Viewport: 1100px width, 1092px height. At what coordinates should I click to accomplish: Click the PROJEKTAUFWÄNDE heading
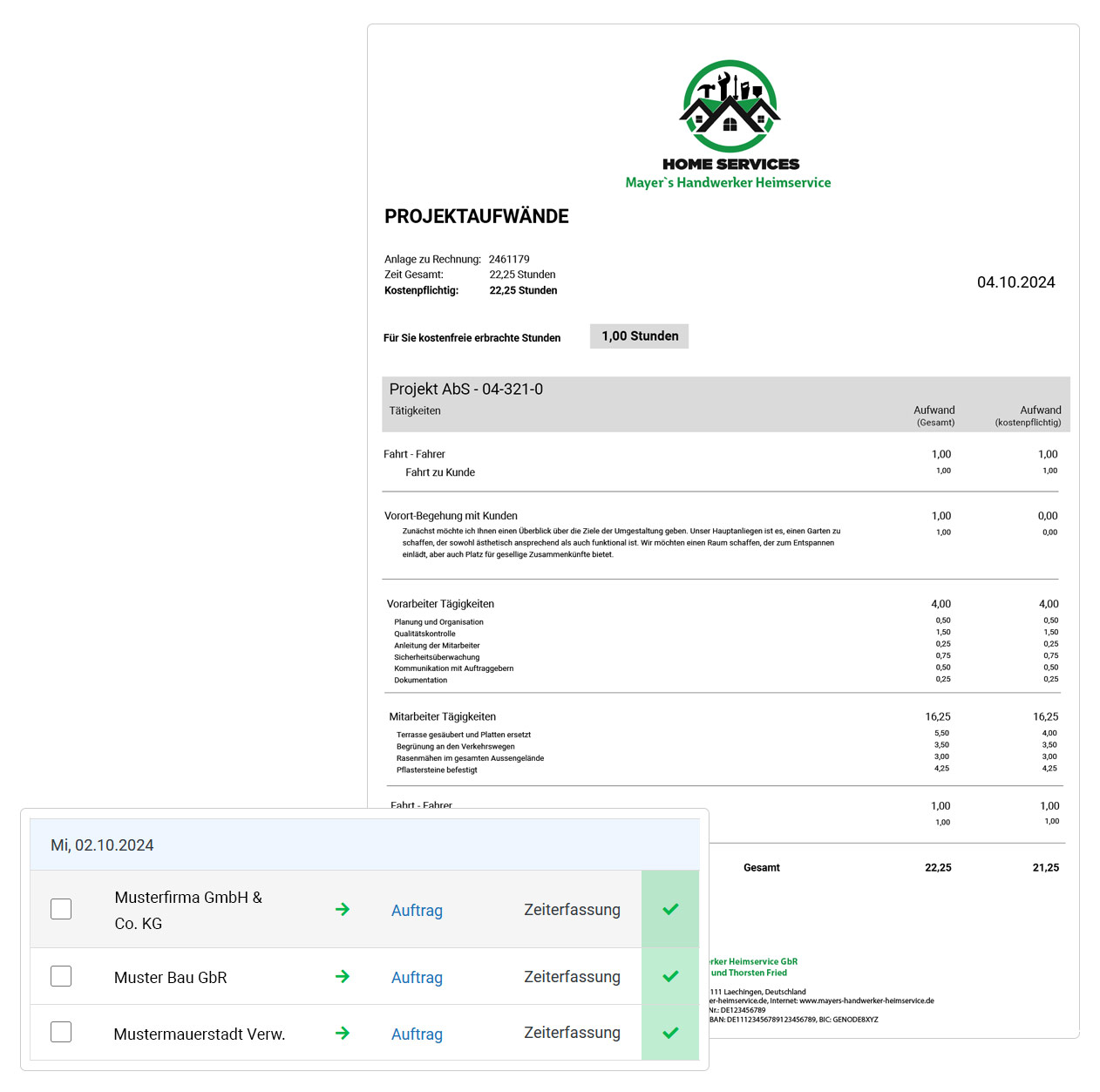pos(477,216)
